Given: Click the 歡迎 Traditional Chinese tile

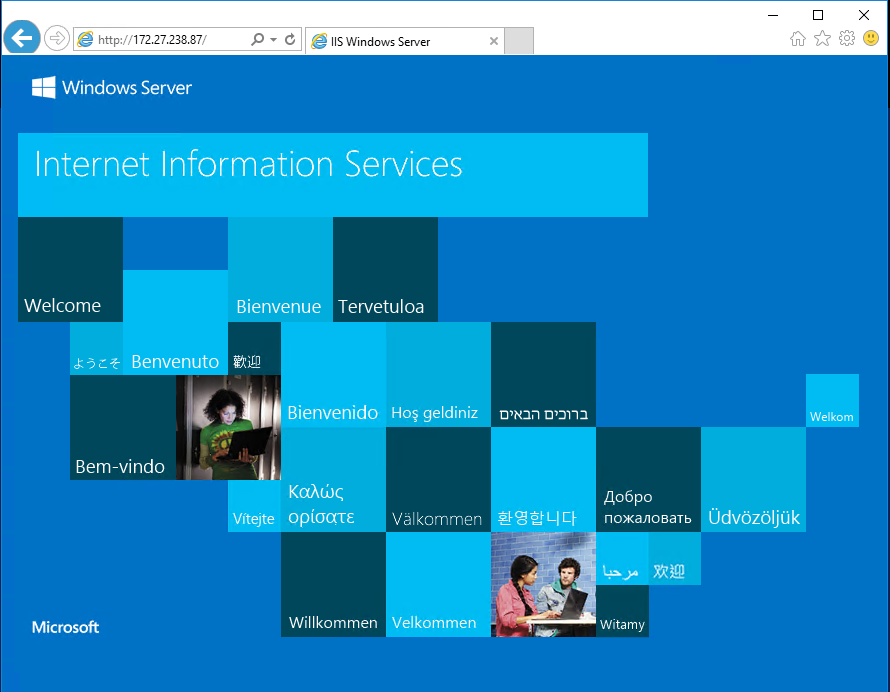Looking at the screenshot, I should pyautogui.click(x=254, y=349).
